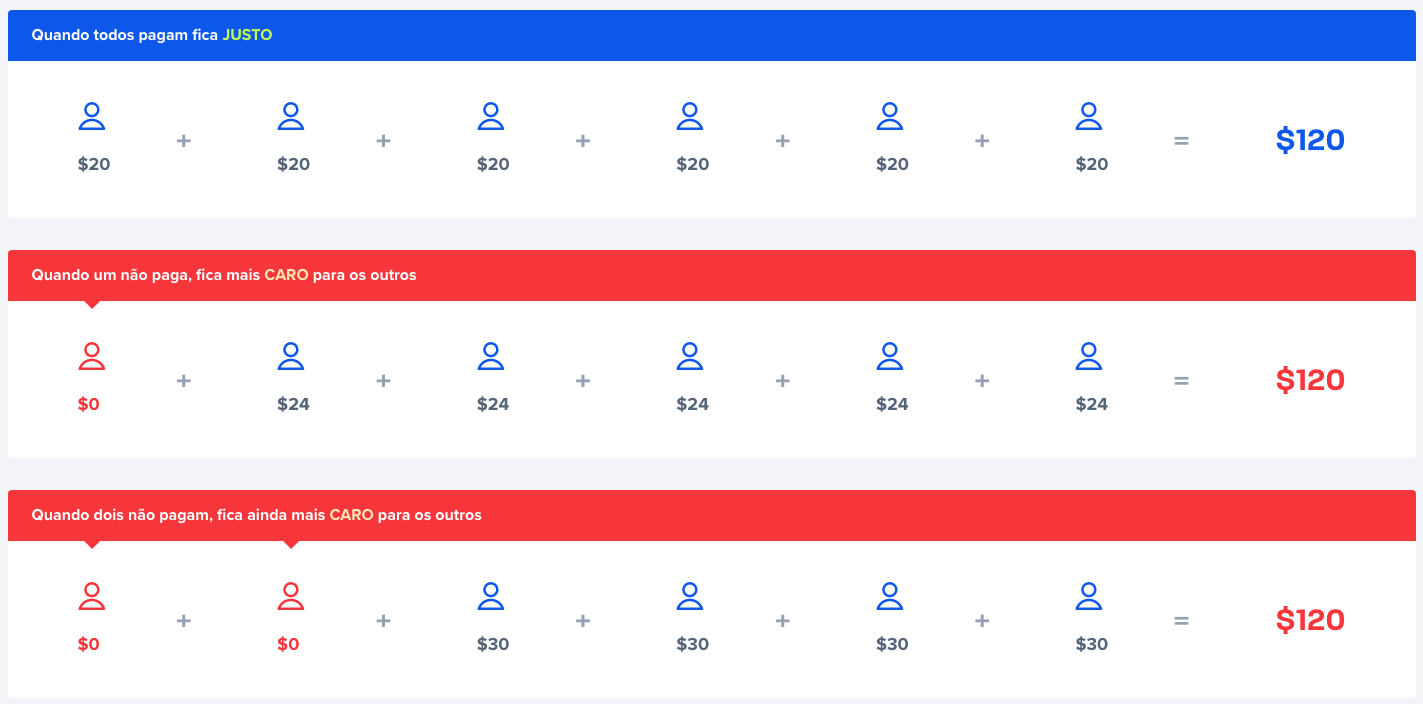Select the red person icon in the one-non-payer row

coord(92,357)
